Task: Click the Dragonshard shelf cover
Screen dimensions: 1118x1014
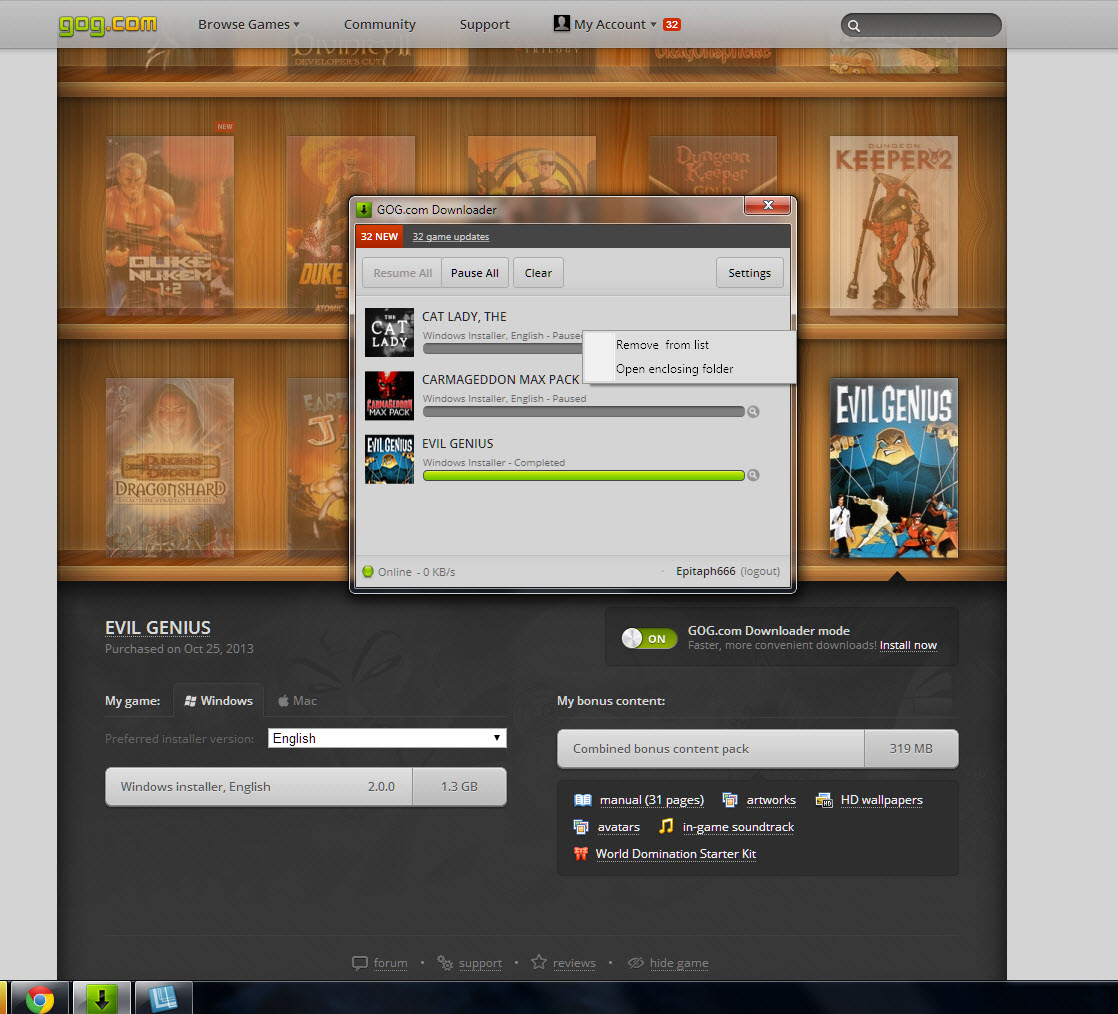Action: [x=170, y=468]
